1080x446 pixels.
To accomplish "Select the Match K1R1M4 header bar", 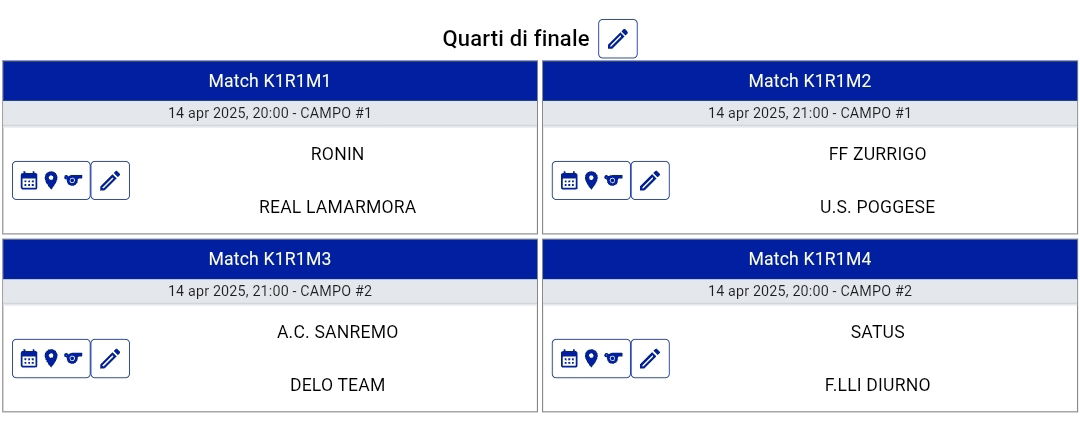I will click(810, 259).
